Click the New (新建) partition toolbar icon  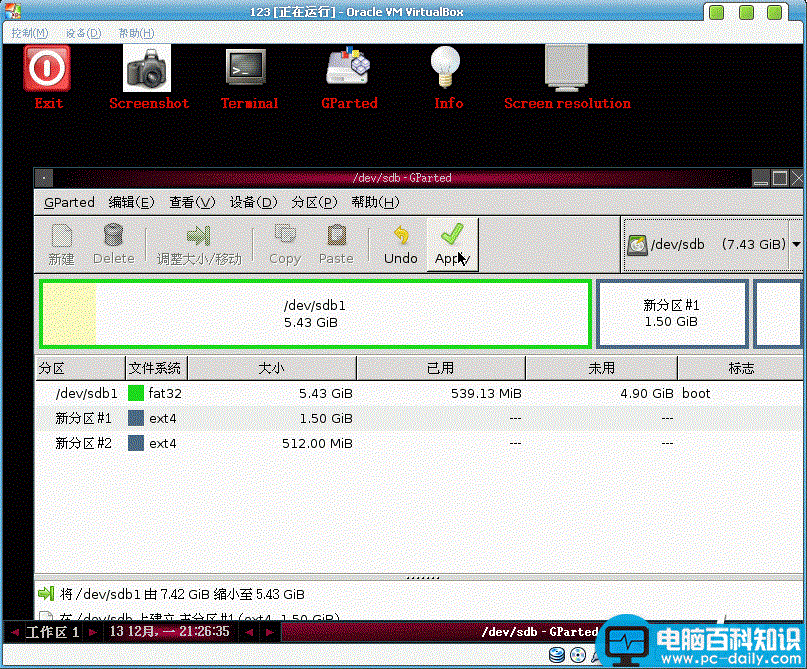pos(61,244)
